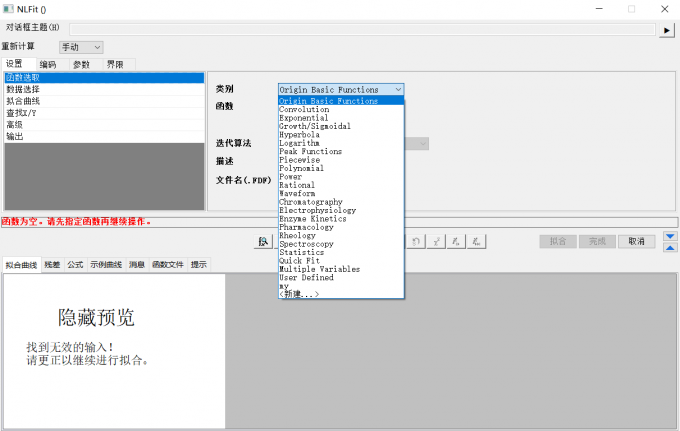This screenshot has height=431, width=680.
Task: Select 查找X/Y in settings list
Action: point(104,113)
